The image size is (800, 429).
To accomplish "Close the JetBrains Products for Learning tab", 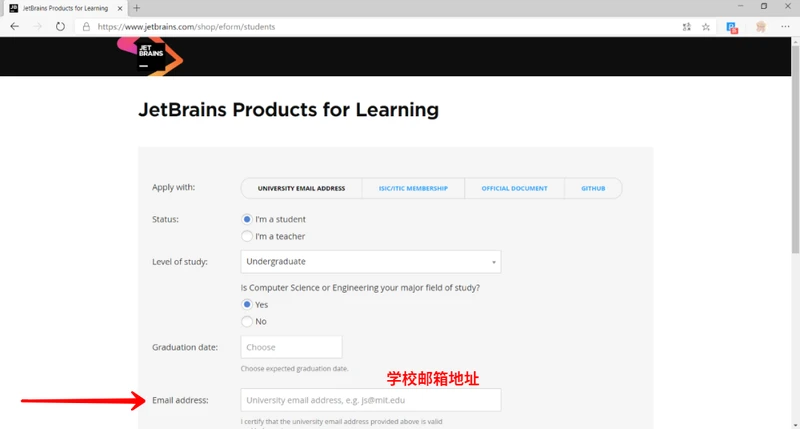I will 120,8.
